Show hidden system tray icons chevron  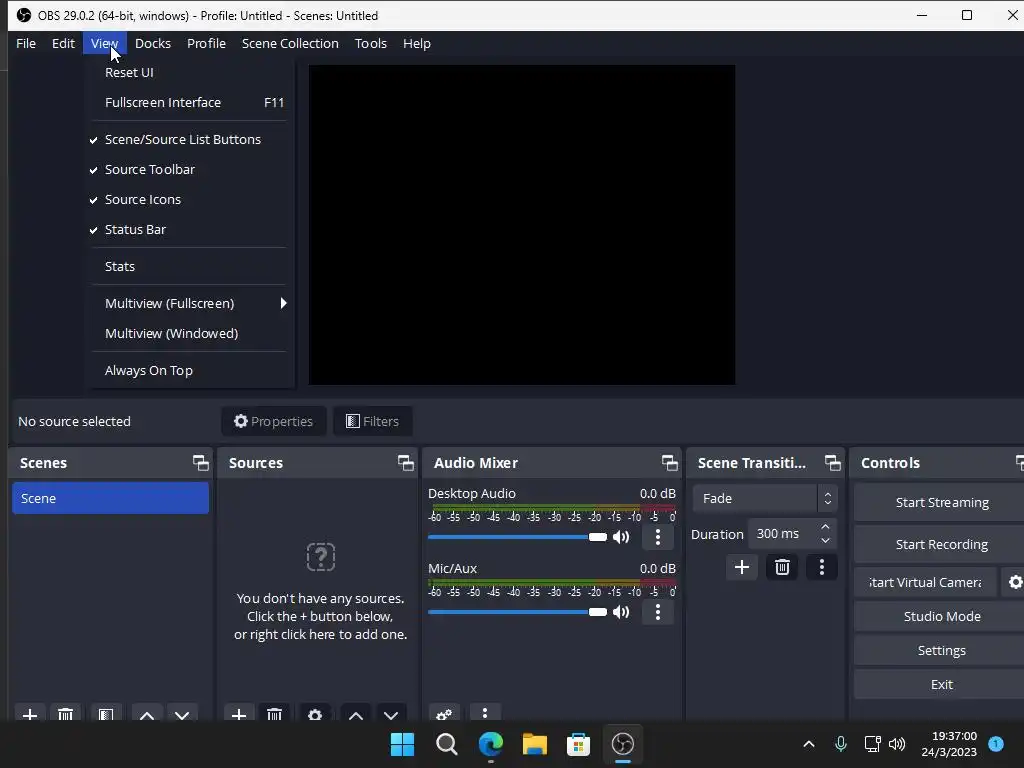point(808,744)
